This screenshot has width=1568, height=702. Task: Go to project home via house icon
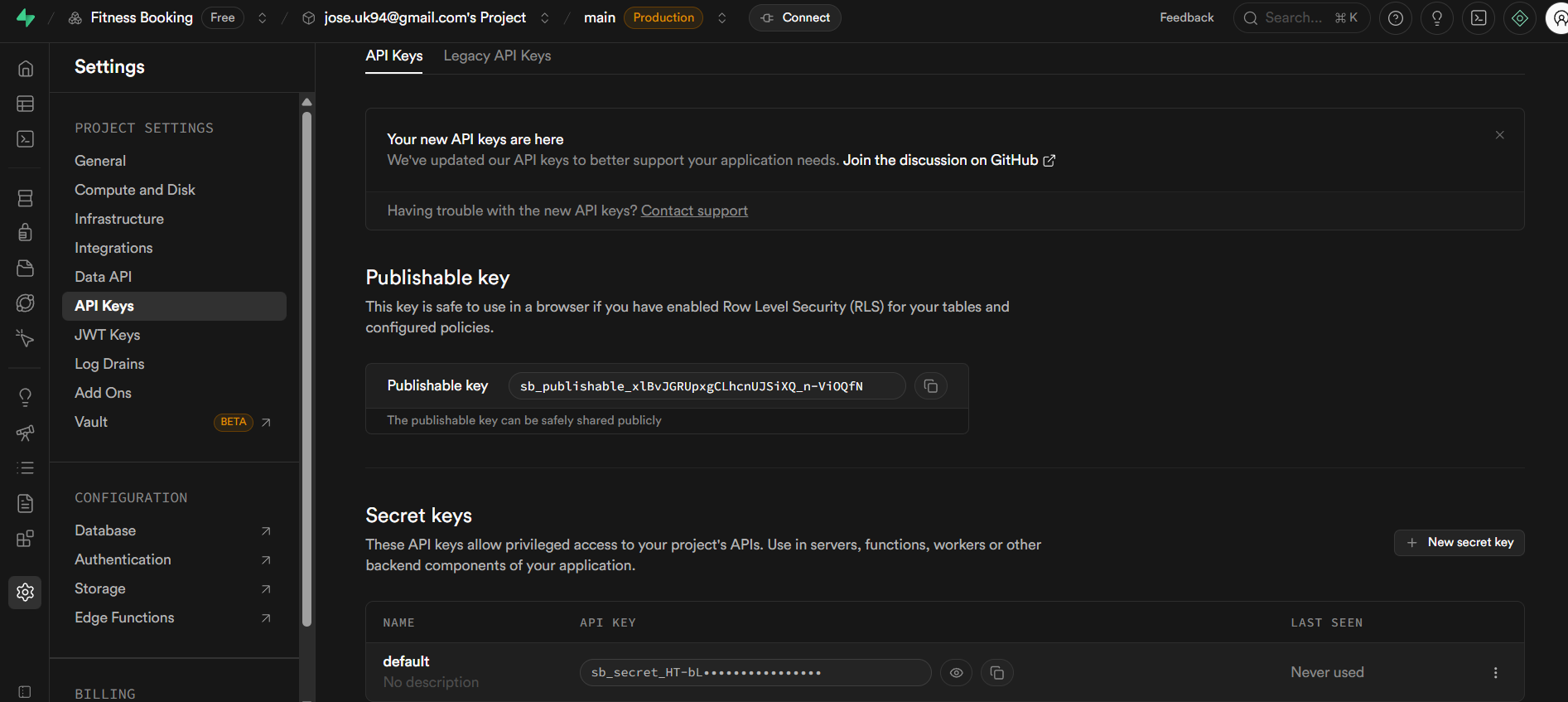26,69
